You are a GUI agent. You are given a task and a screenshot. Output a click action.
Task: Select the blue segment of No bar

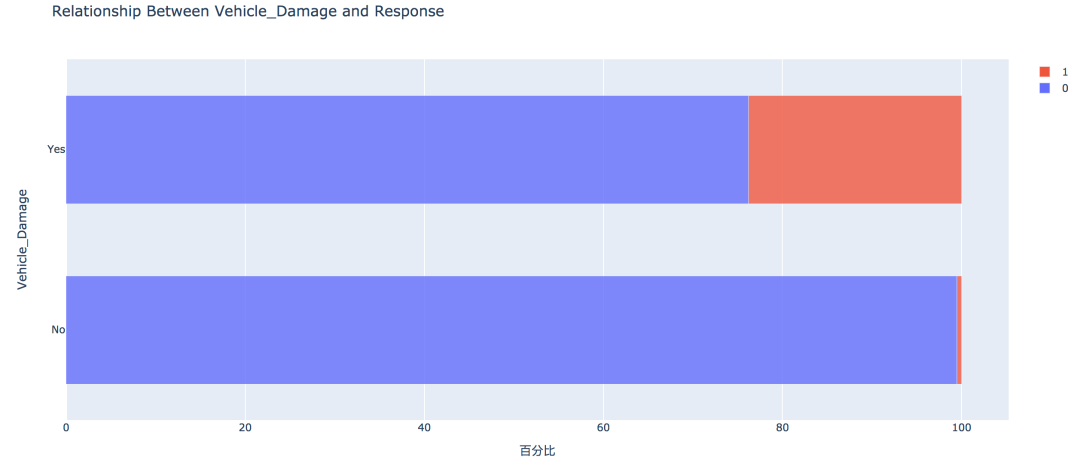coord(510,329)
